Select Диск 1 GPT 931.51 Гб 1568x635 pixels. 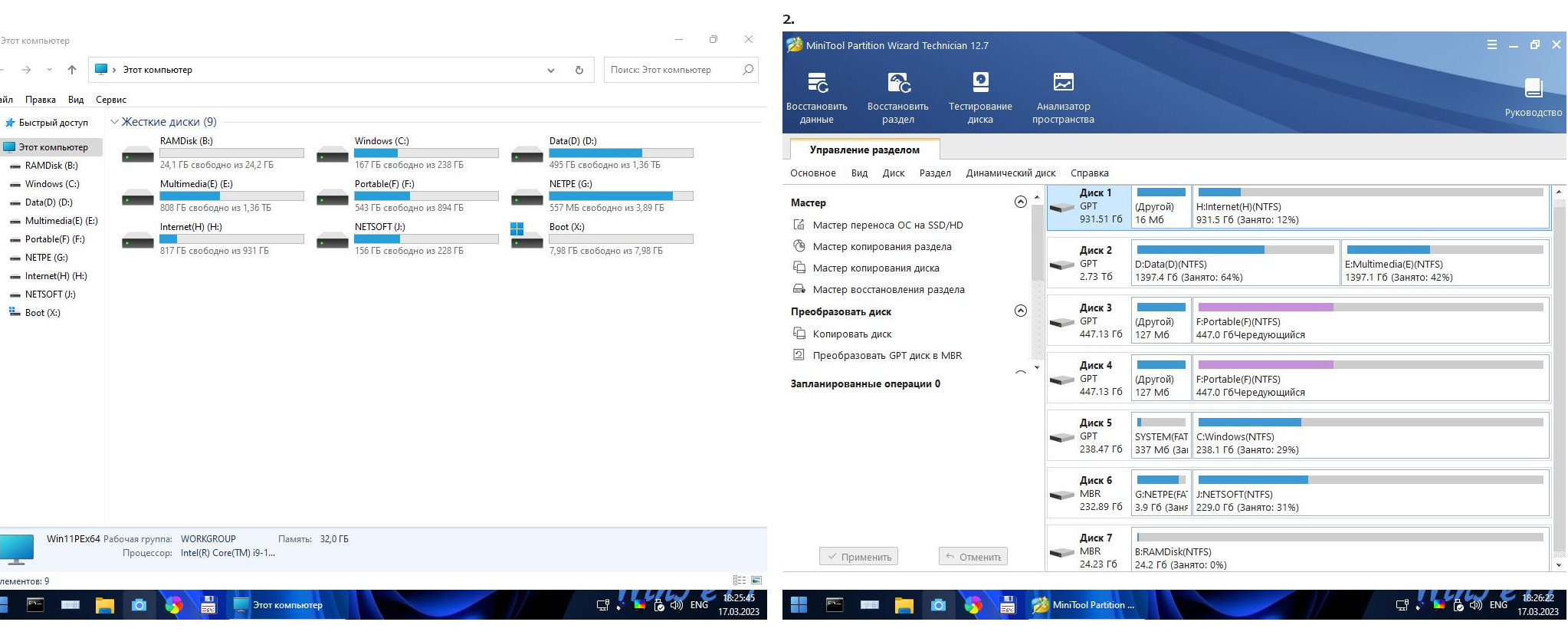(1089, 206)
